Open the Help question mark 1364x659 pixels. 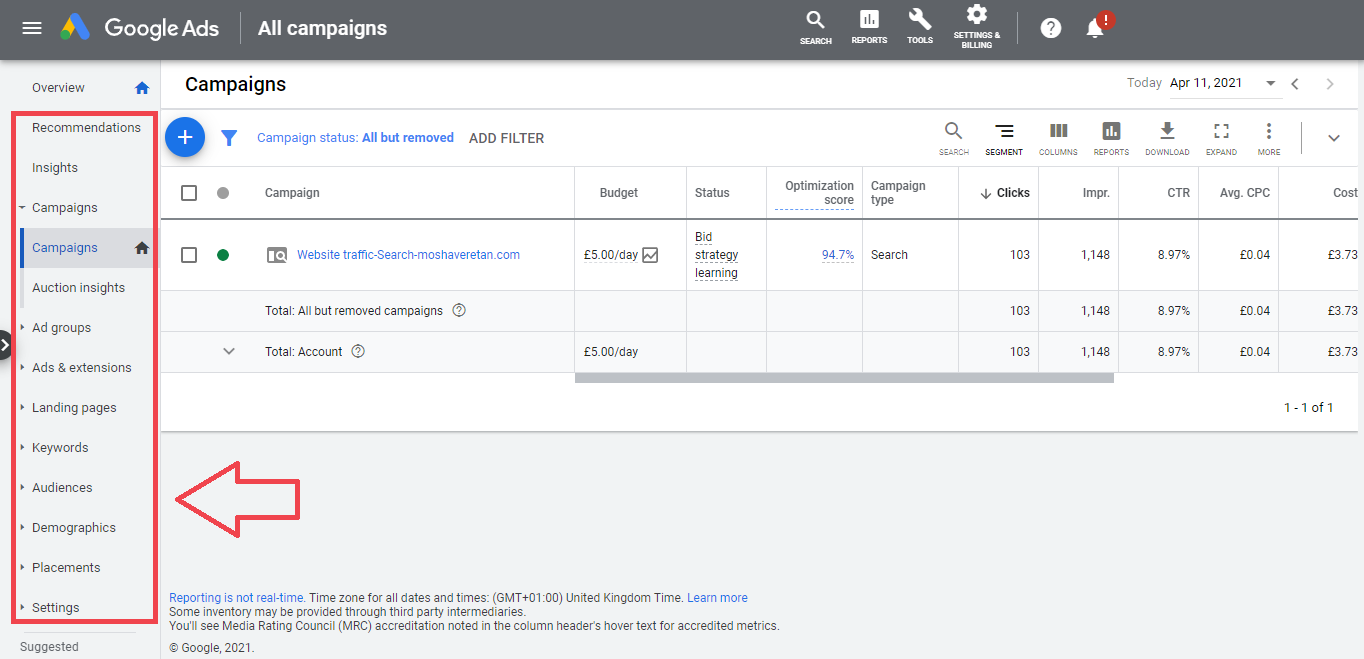click(1050, 28)
